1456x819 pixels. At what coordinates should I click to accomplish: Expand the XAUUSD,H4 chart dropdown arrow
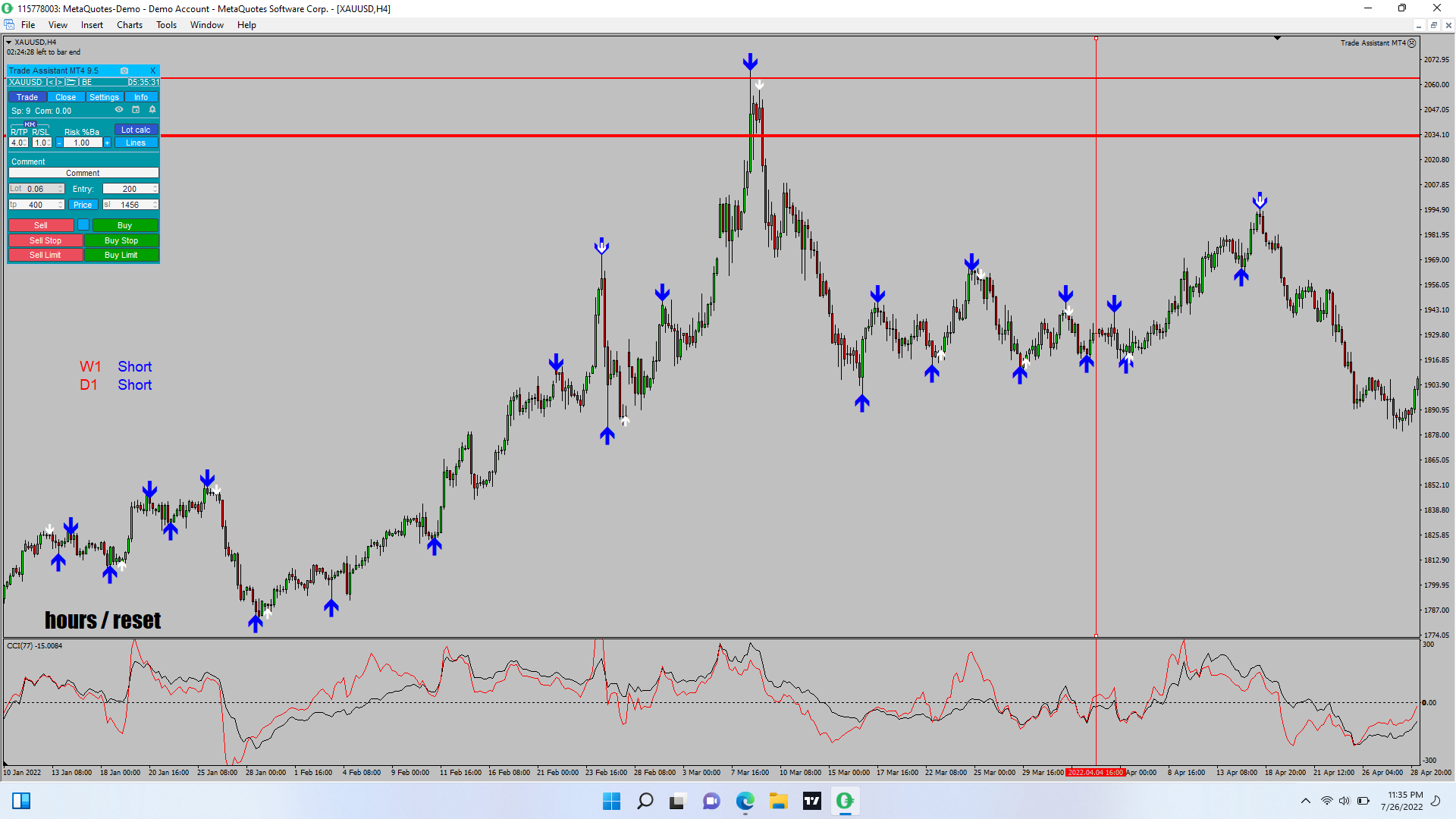coord(9,42)
